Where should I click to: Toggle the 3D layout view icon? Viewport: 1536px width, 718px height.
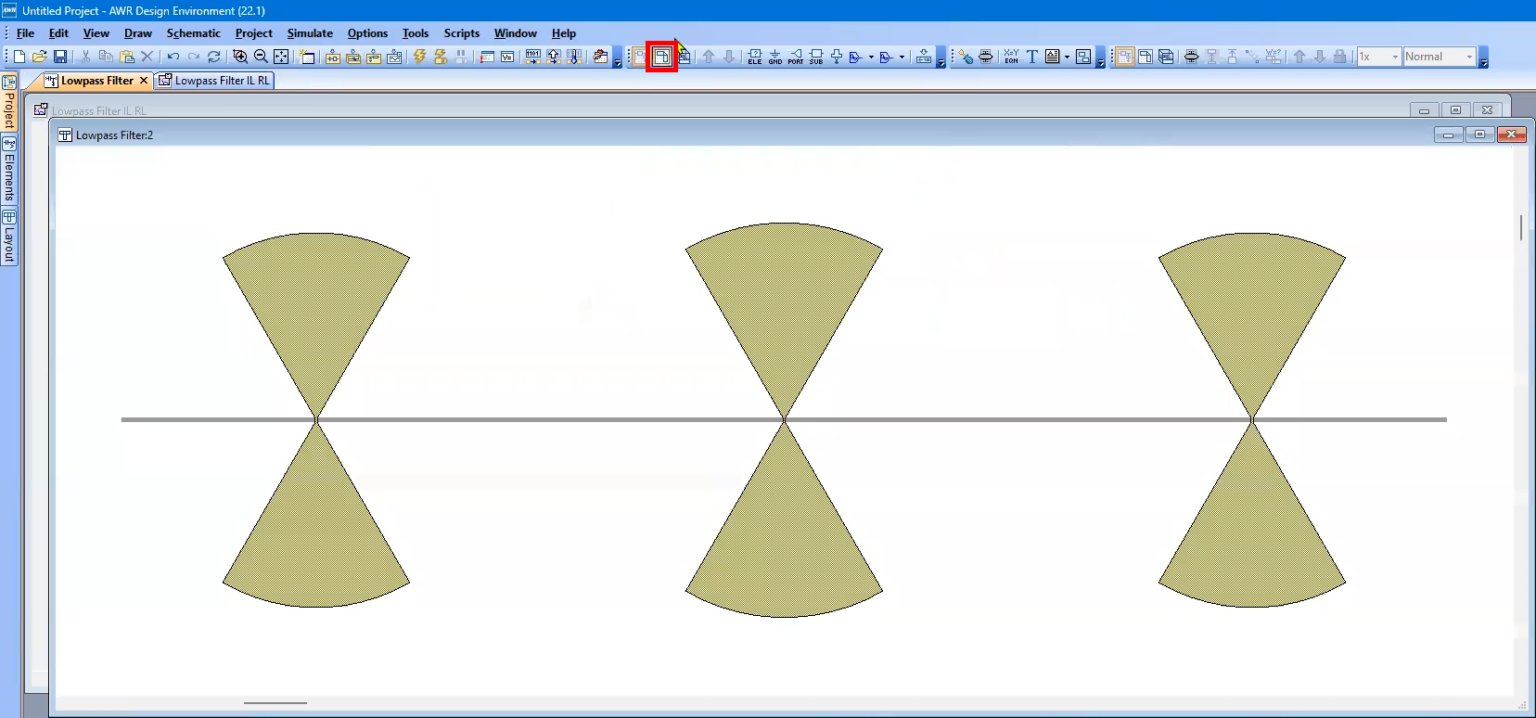tap(1167, 57)
